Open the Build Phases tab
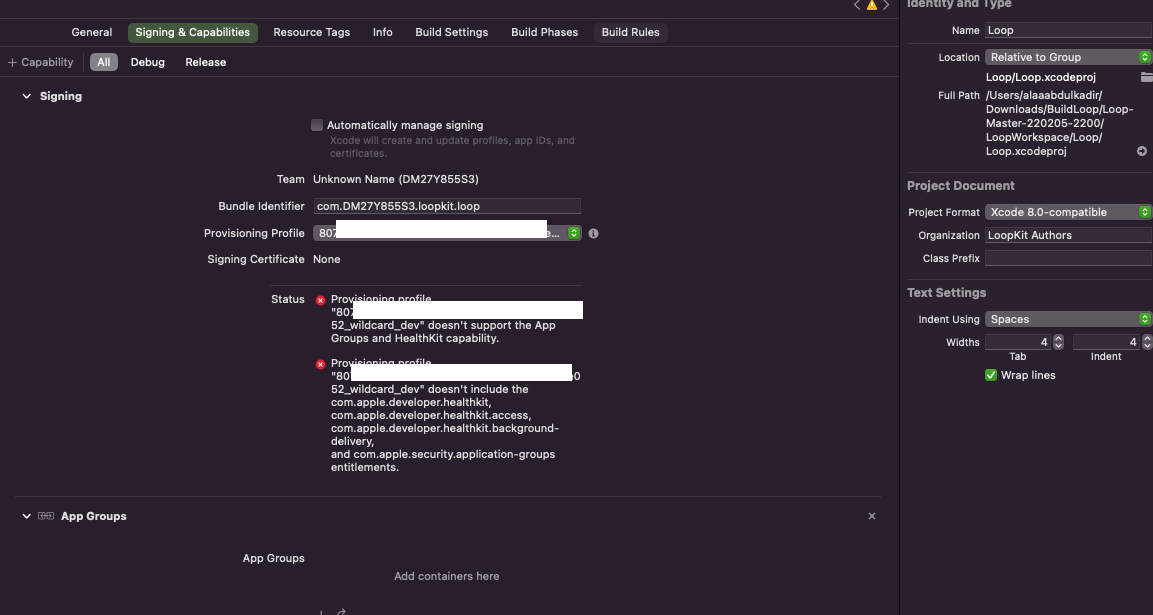 coord(544,32)
